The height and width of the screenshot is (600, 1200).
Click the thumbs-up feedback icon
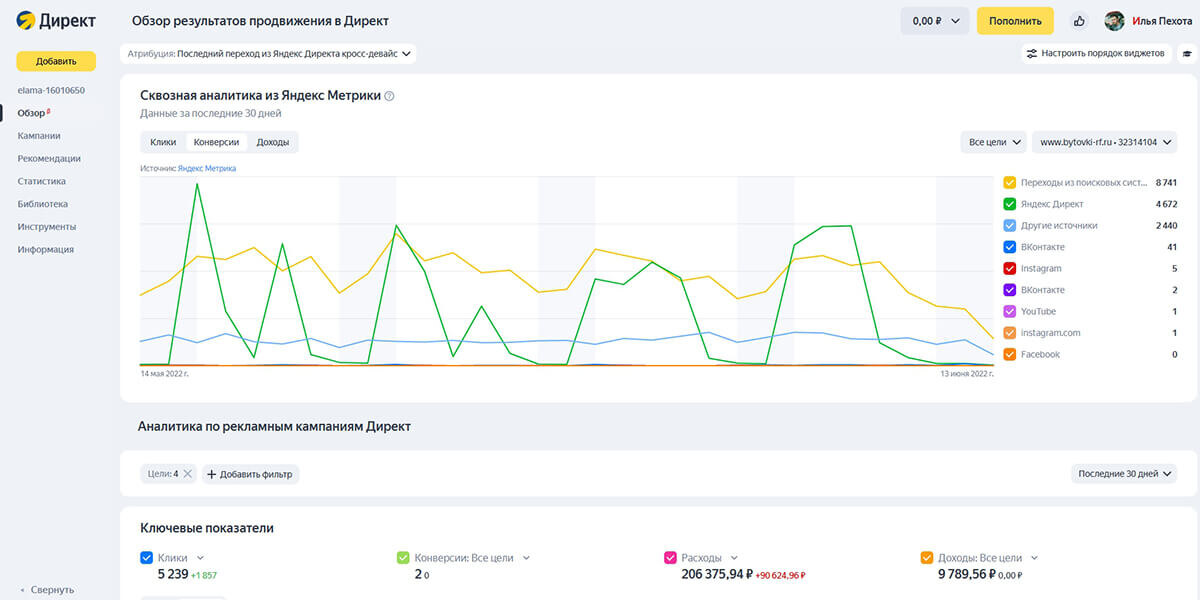pos(1079,21)
